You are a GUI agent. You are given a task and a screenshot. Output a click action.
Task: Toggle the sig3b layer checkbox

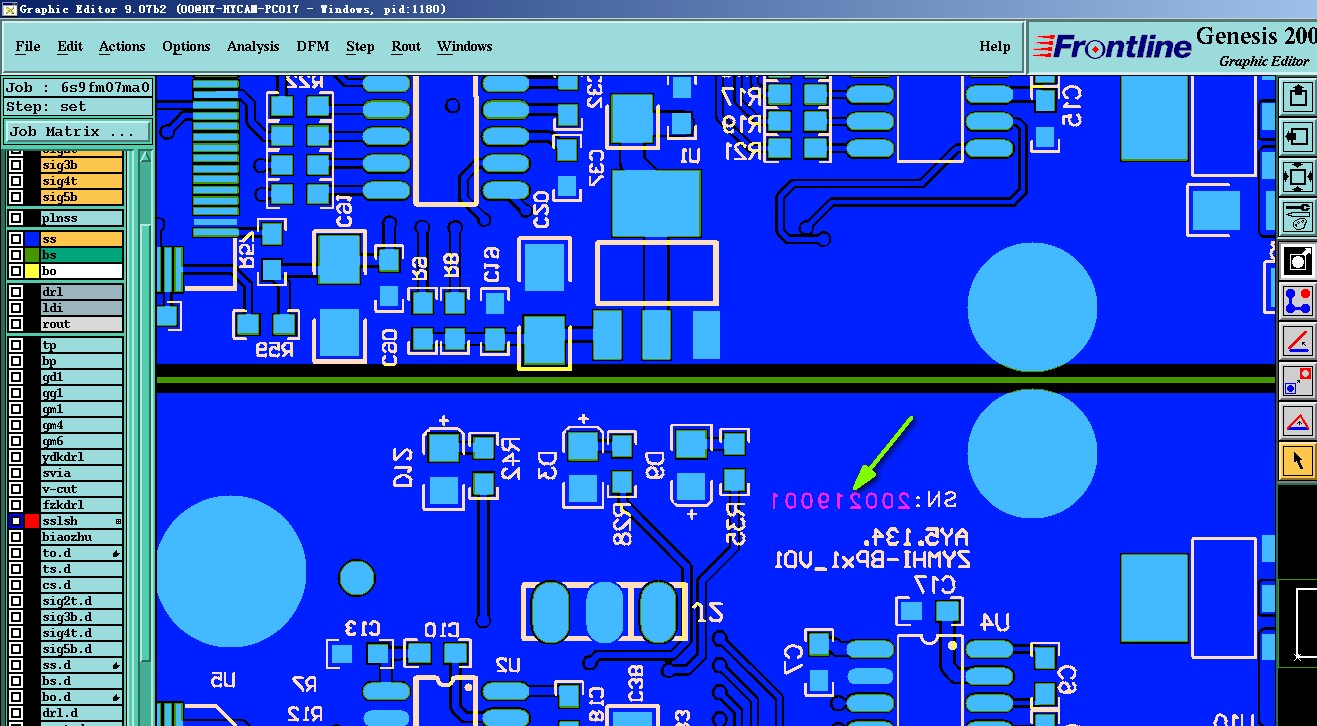pyautogui.click(x=16, y=165)
